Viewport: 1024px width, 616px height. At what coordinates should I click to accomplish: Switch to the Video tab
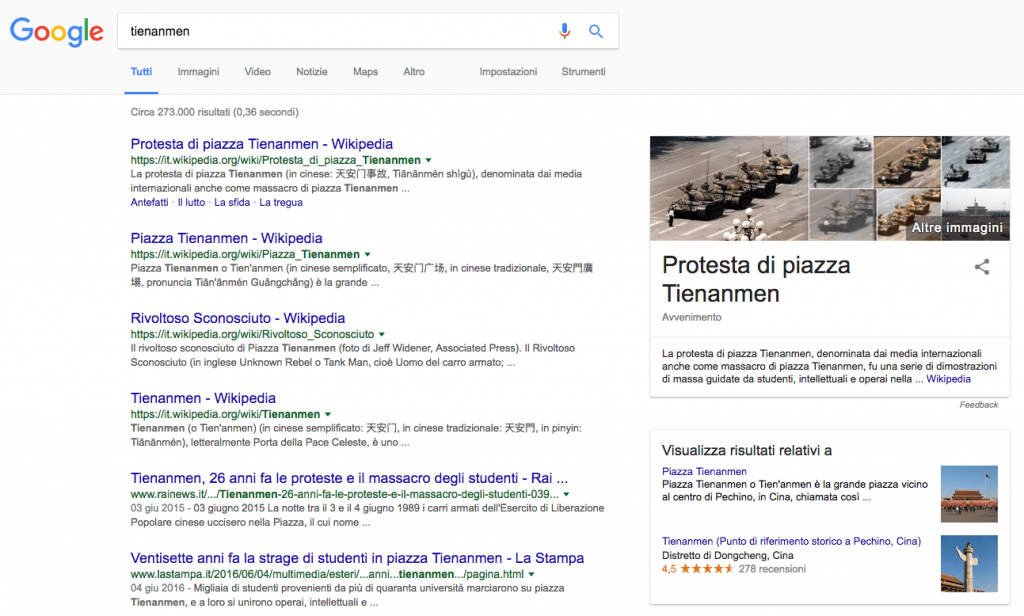pos(257,72)
